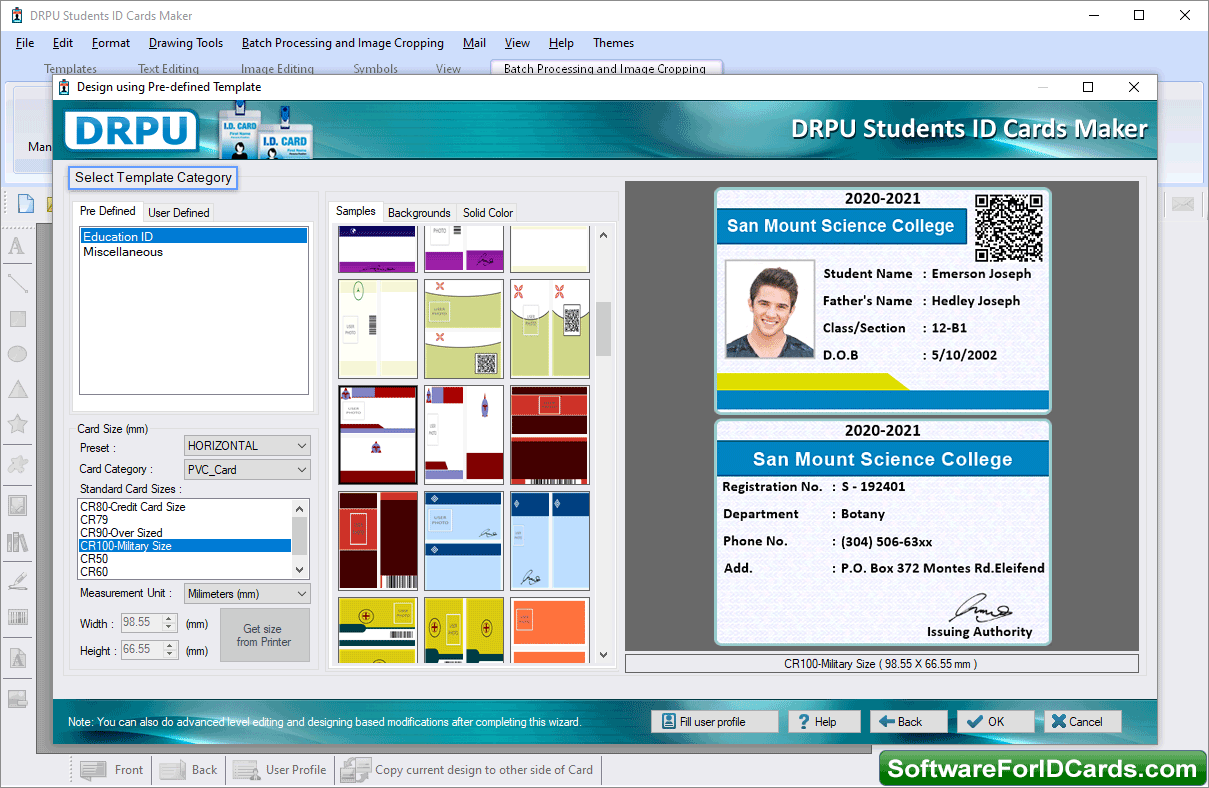This screenshot has height=788, width=1209.
Task: Select CR100-Military Size in list
Action: click(x=185, y=546)
